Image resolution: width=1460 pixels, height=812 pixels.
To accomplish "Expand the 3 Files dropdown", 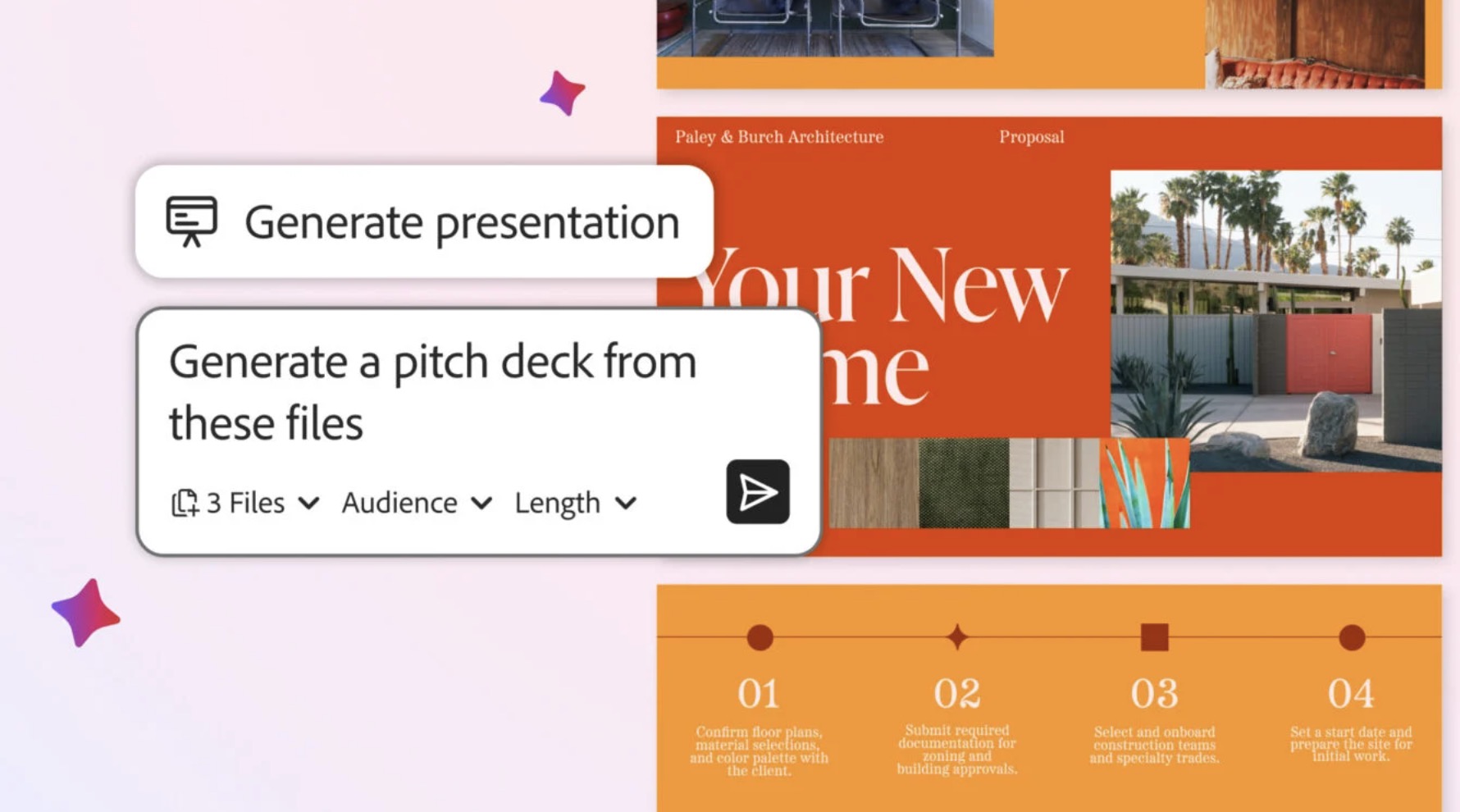I will [246, 503].
